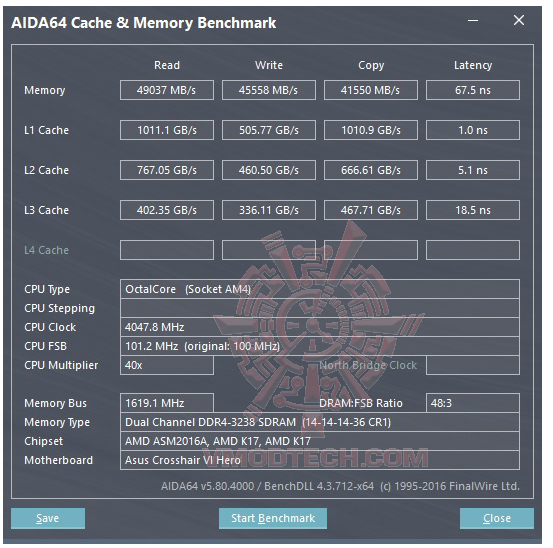Select L1 Cache copy 1010.9 GB/s
The height and width of the screenshot is (548, 553).
(371, 130)
